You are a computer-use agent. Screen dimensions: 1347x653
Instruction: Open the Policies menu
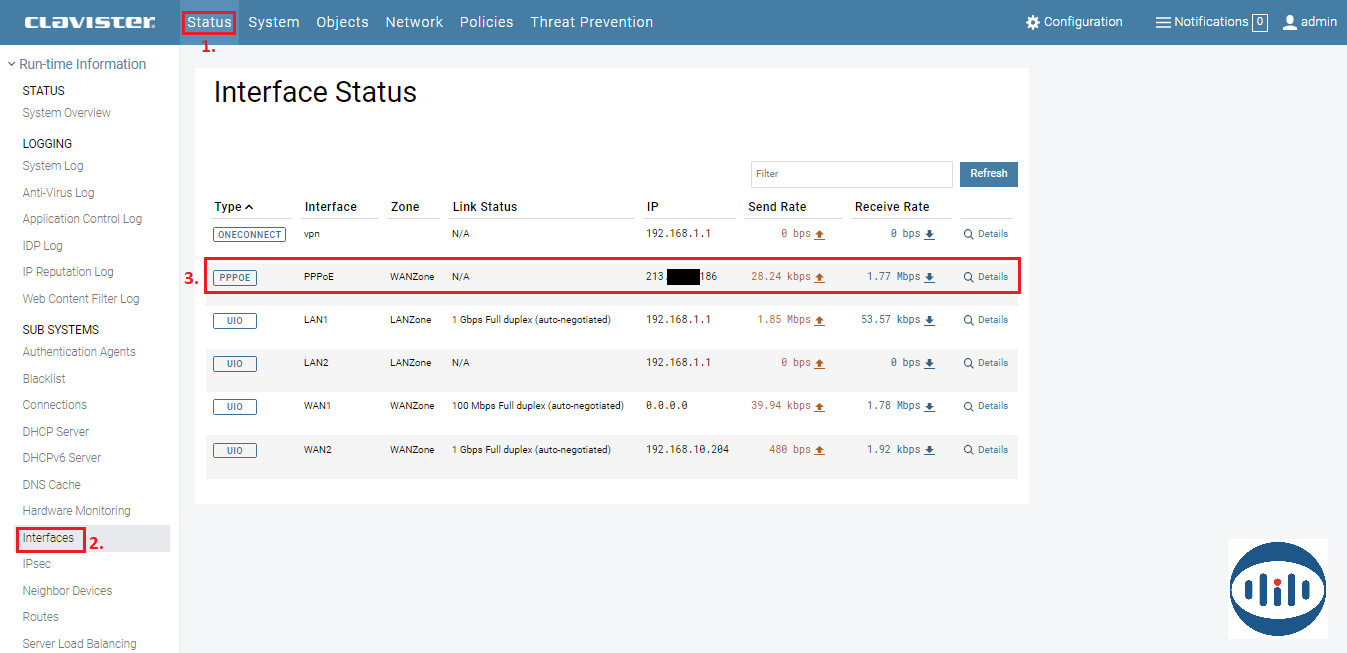click(x=486, y=22)
